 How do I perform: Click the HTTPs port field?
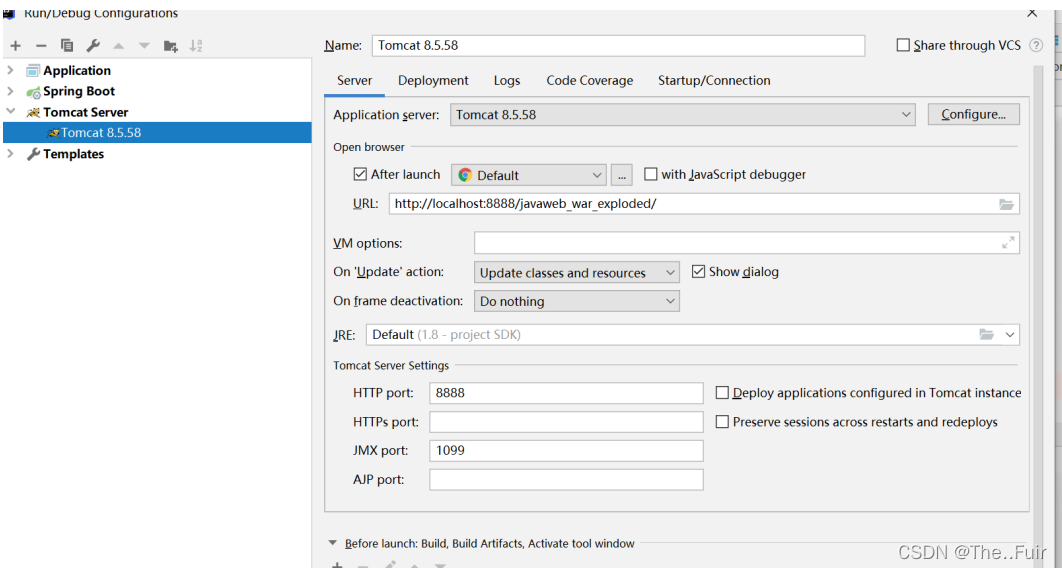(x=566, y=422)
